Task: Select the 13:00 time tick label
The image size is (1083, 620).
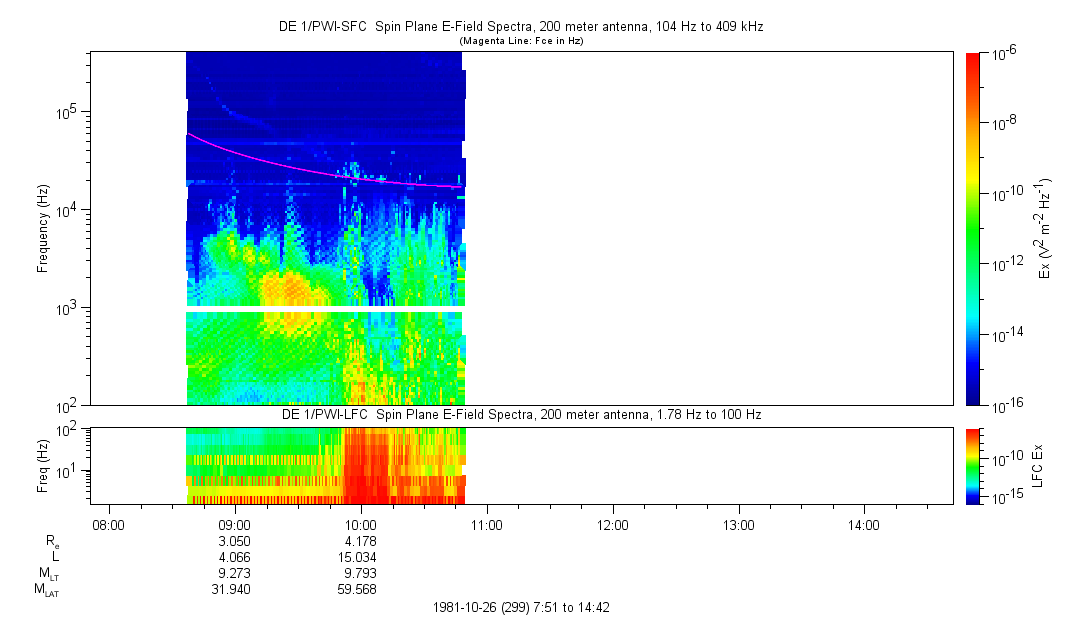Action: tap(738, 525)
